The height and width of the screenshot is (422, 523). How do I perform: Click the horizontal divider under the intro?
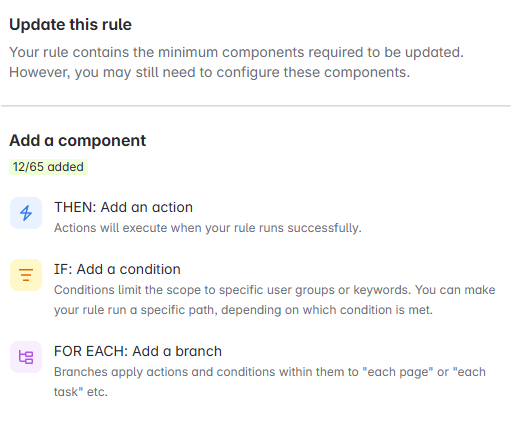coord(256,106)
